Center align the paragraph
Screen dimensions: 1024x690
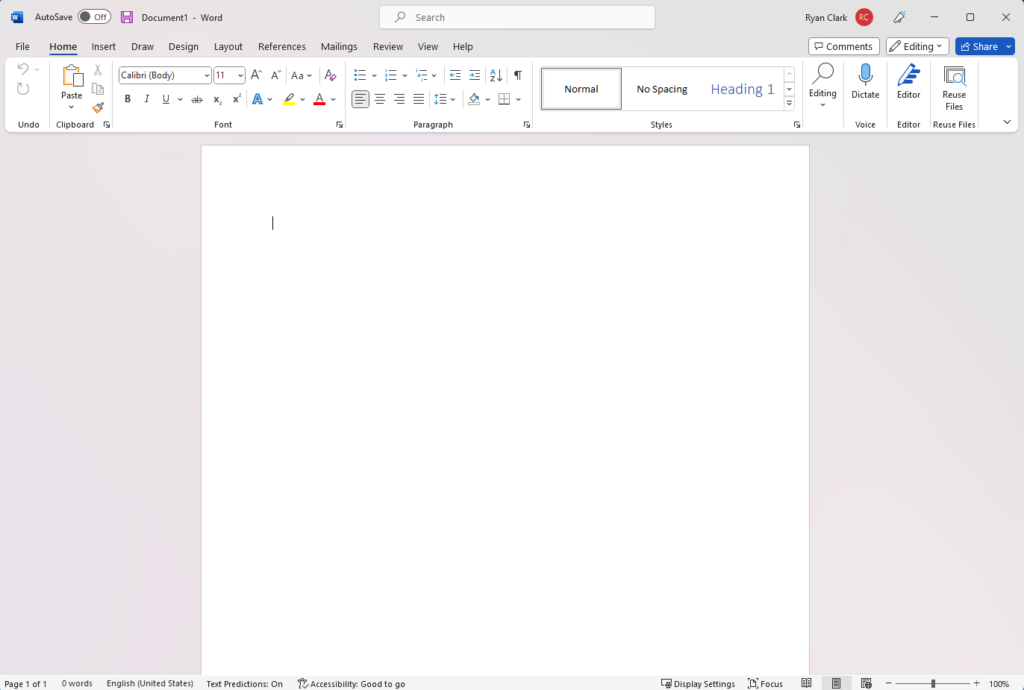click(x=379, y=99)
